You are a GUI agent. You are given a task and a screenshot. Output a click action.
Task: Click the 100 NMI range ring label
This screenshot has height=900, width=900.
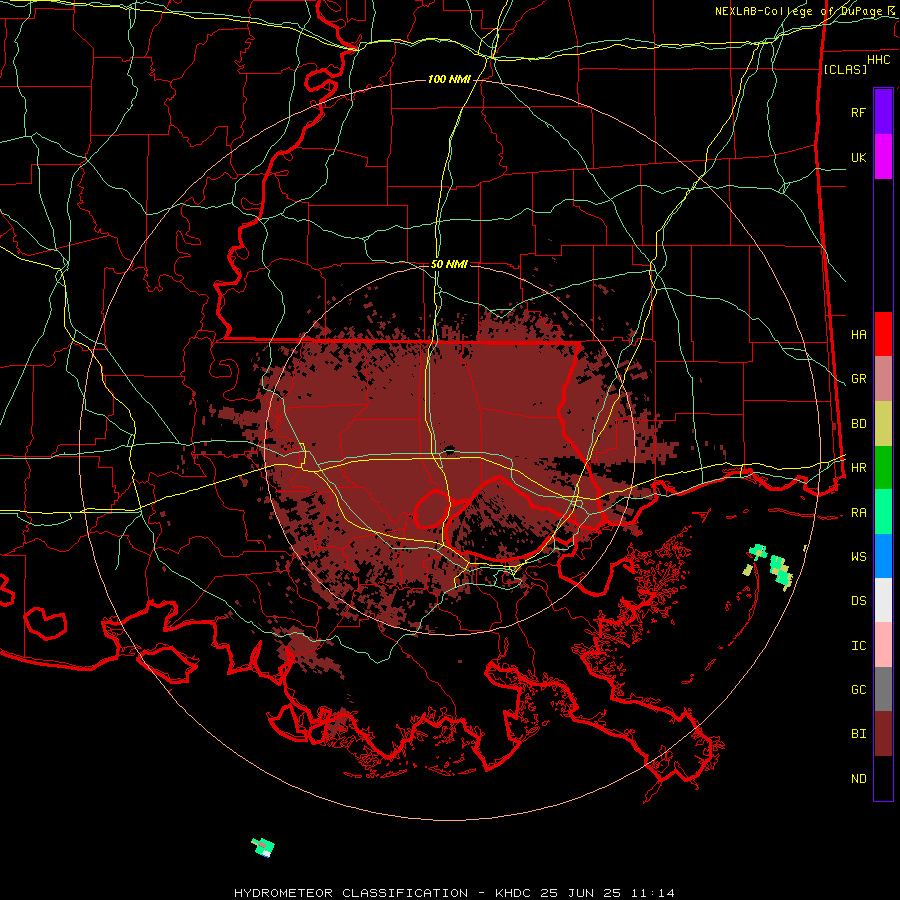pos(449,79)
